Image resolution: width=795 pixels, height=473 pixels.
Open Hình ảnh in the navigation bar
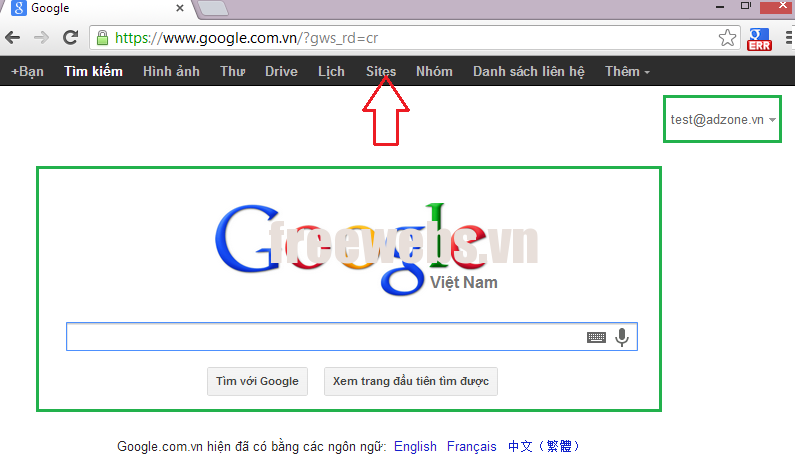[x=171, y=71]
